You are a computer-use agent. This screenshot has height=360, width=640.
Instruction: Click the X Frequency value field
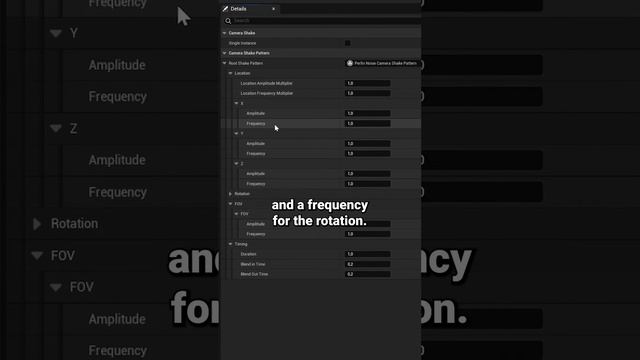pyautogui.click(x=368, y=123)
